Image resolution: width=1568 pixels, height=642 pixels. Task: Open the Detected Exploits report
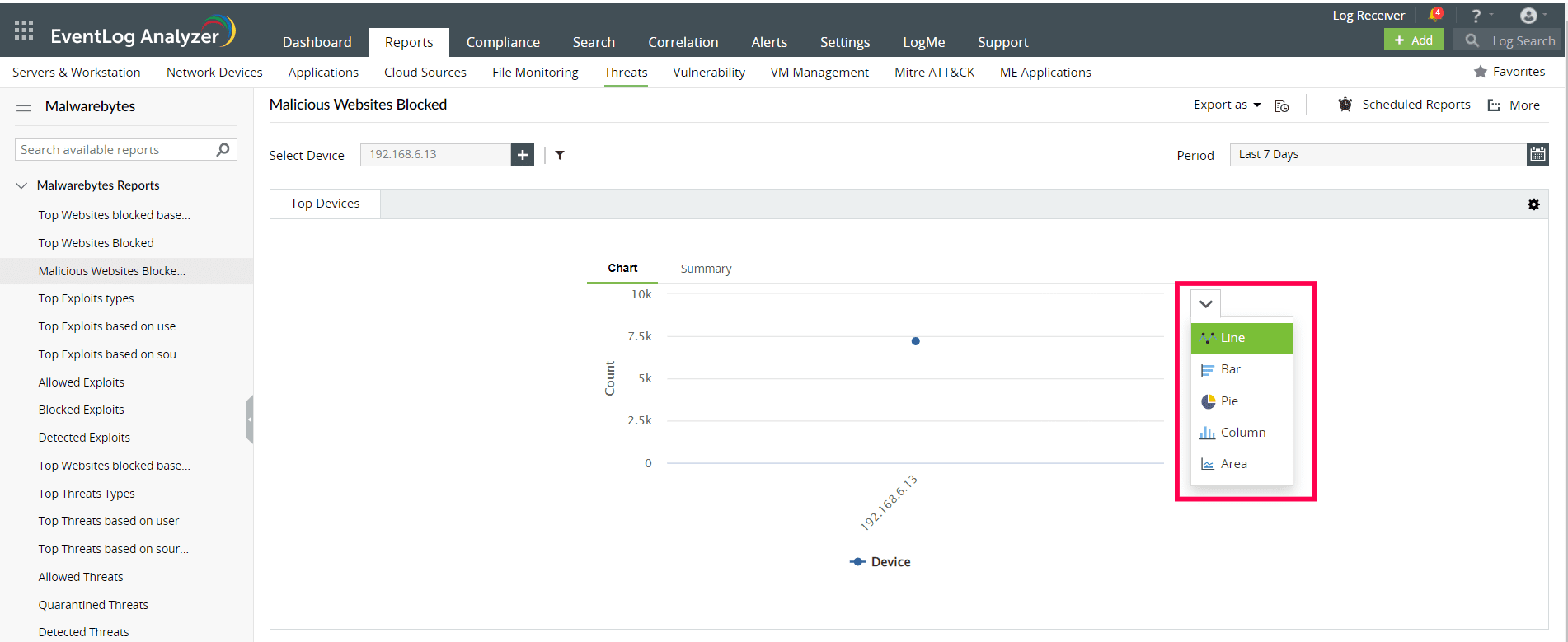point(84,438)
